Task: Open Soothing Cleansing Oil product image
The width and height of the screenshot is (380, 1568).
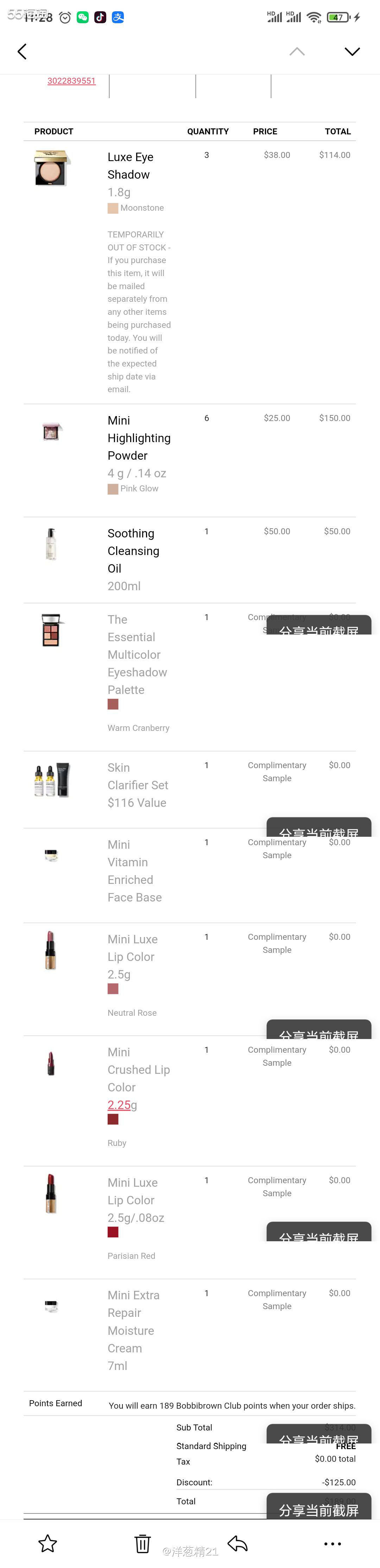Action: pos(51,543)
